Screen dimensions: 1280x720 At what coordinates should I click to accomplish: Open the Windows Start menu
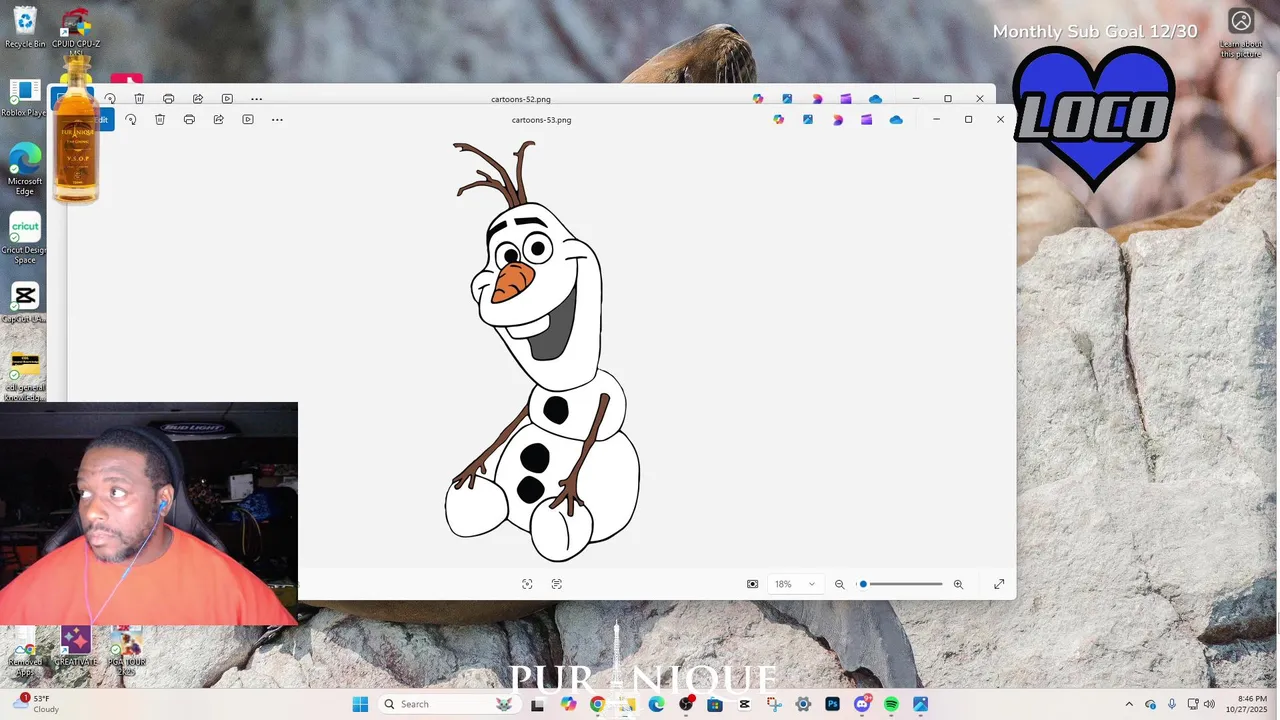coord(360,704)
